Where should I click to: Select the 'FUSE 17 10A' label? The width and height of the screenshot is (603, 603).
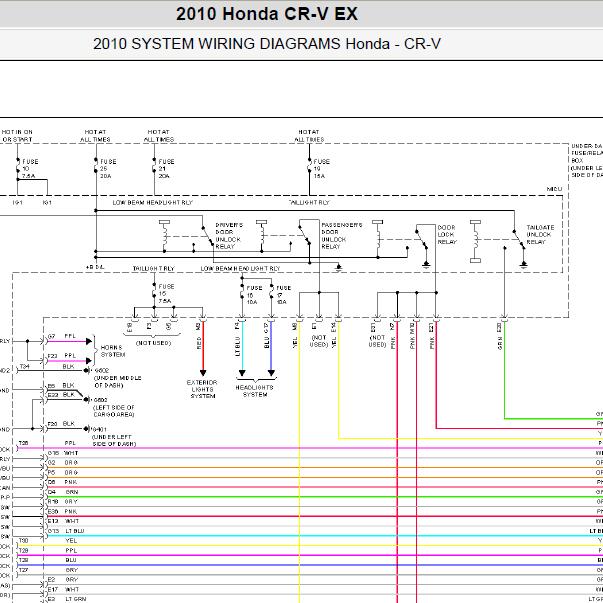(x=283, y=295)
